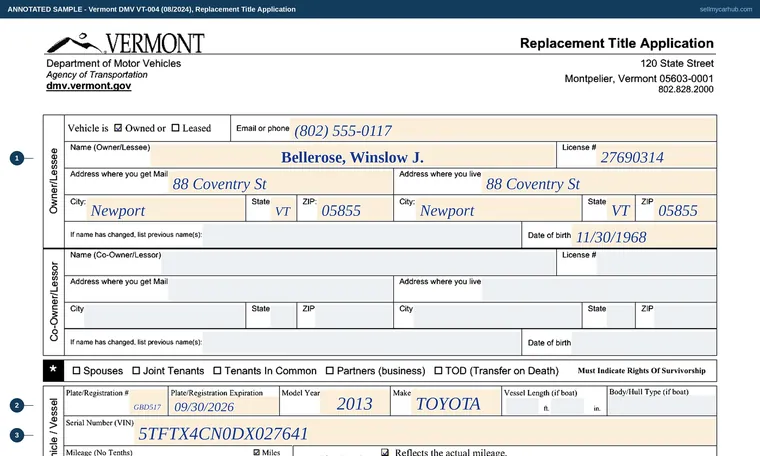This screenshot has height=456, width=760.
Task: Click the Co-Owner/Lessor name field
Action: [x=359, y=263]
